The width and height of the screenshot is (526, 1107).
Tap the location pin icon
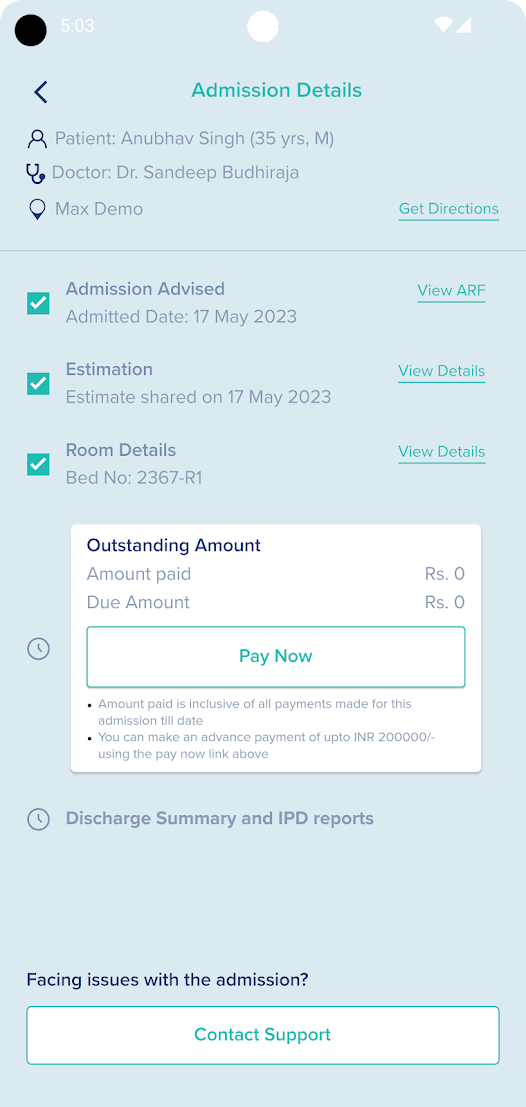37,210
